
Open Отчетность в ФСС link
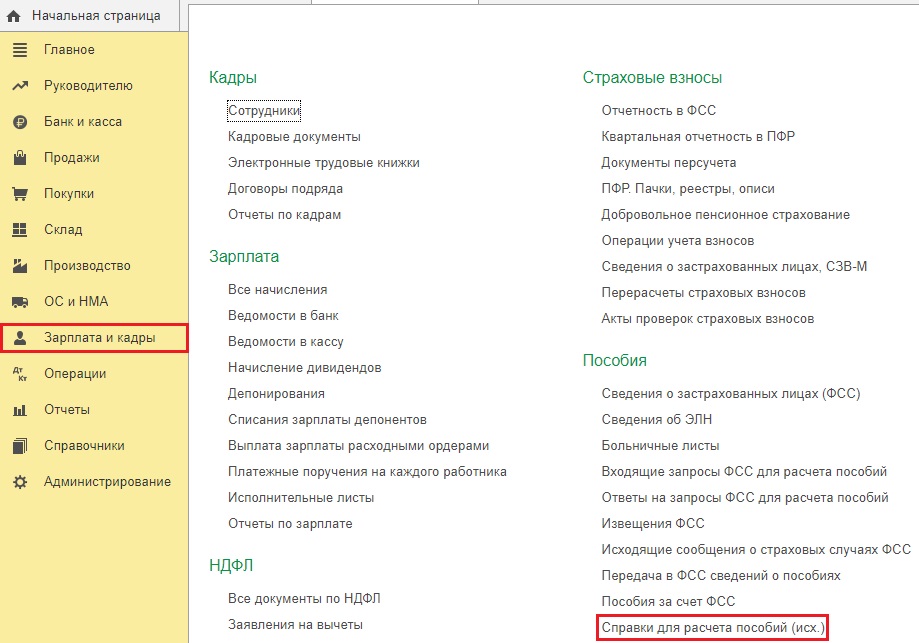tap(658, 110)
